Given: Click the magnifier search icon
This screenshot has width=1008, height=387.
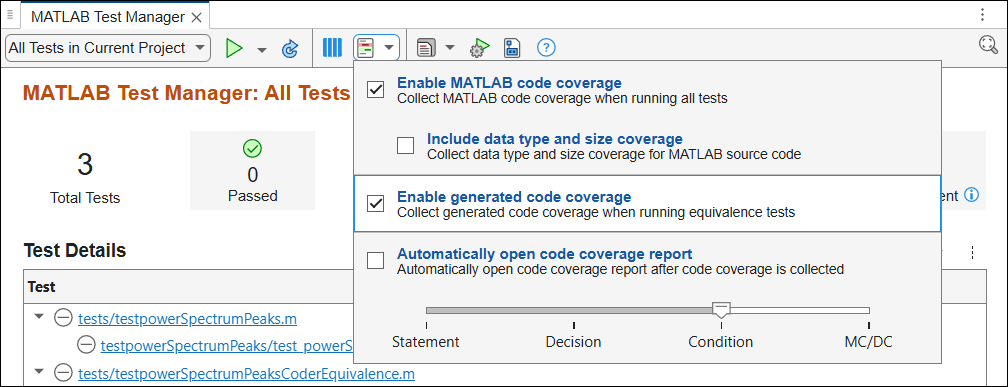Looking at the screenshot, I should 988,45.
